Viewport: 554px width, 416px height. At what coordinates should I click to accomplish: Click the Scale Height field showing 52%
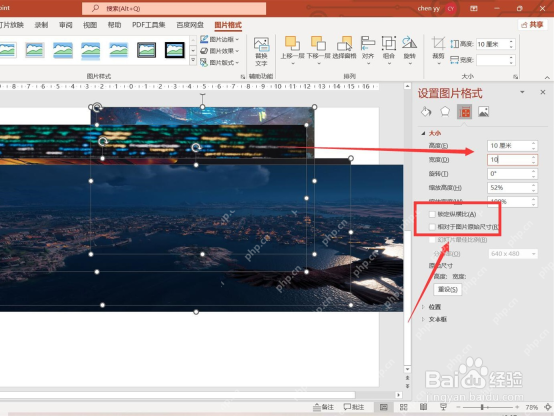pyautogui.click(x=512, y=188)
